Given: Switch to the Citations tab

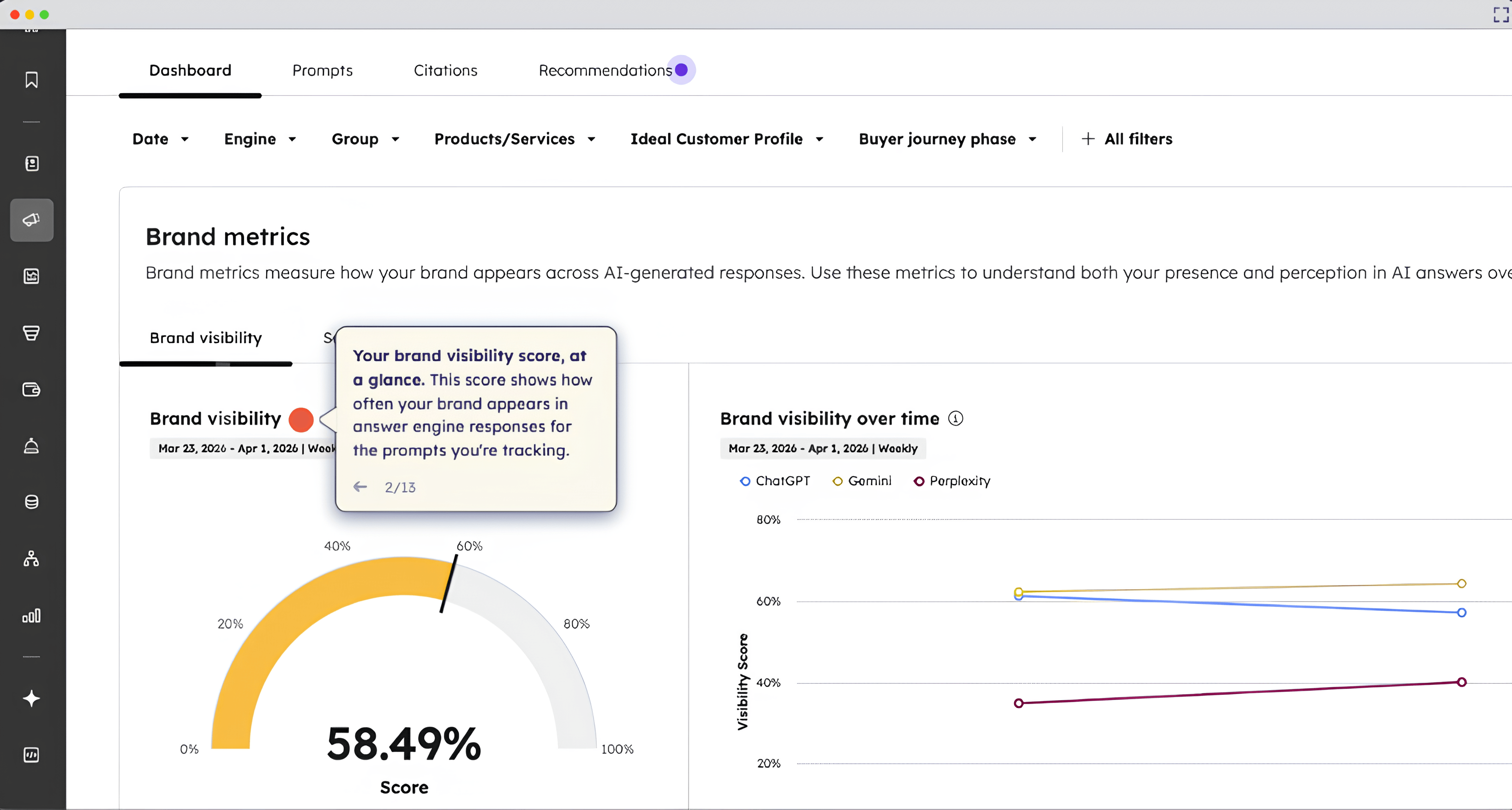Looking at the screenshot, I should (x=445, y=70).
